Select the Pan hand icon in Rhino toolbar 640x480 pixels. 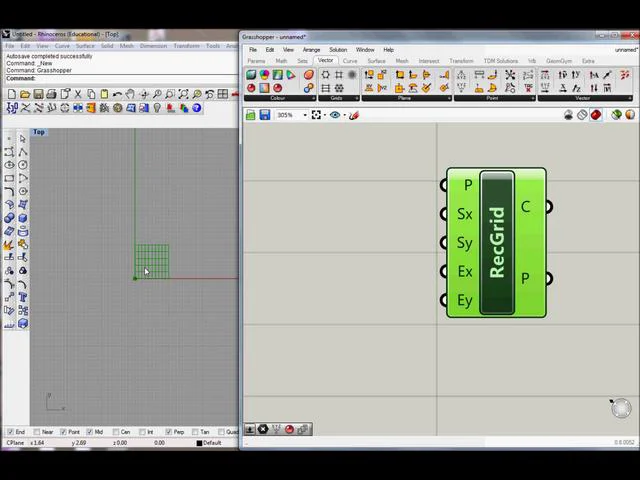pos(131,94)
